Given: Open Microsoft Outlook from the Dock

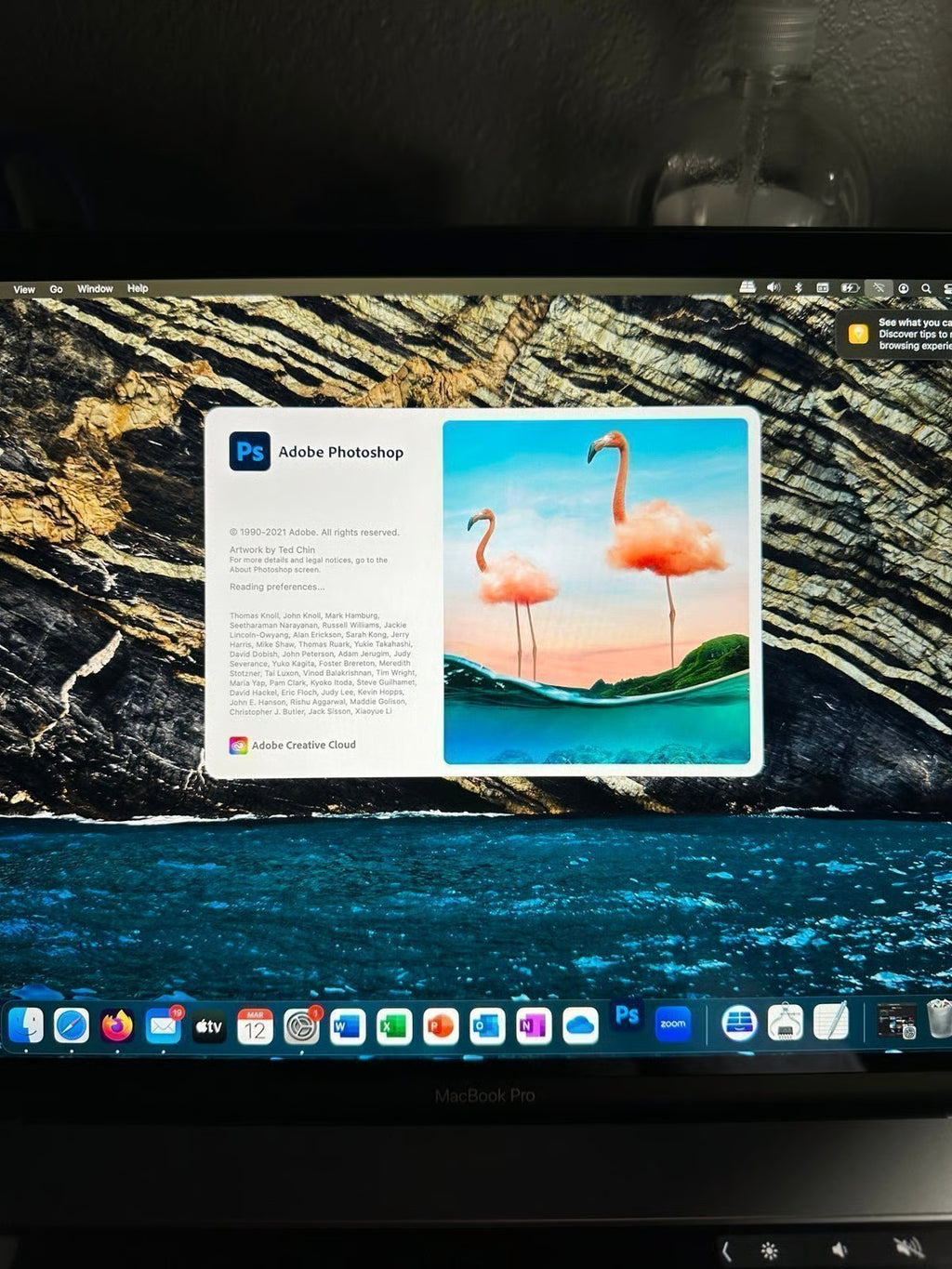Looking at the screenshot, I should pyautogui.click(x=487, y=1024).
